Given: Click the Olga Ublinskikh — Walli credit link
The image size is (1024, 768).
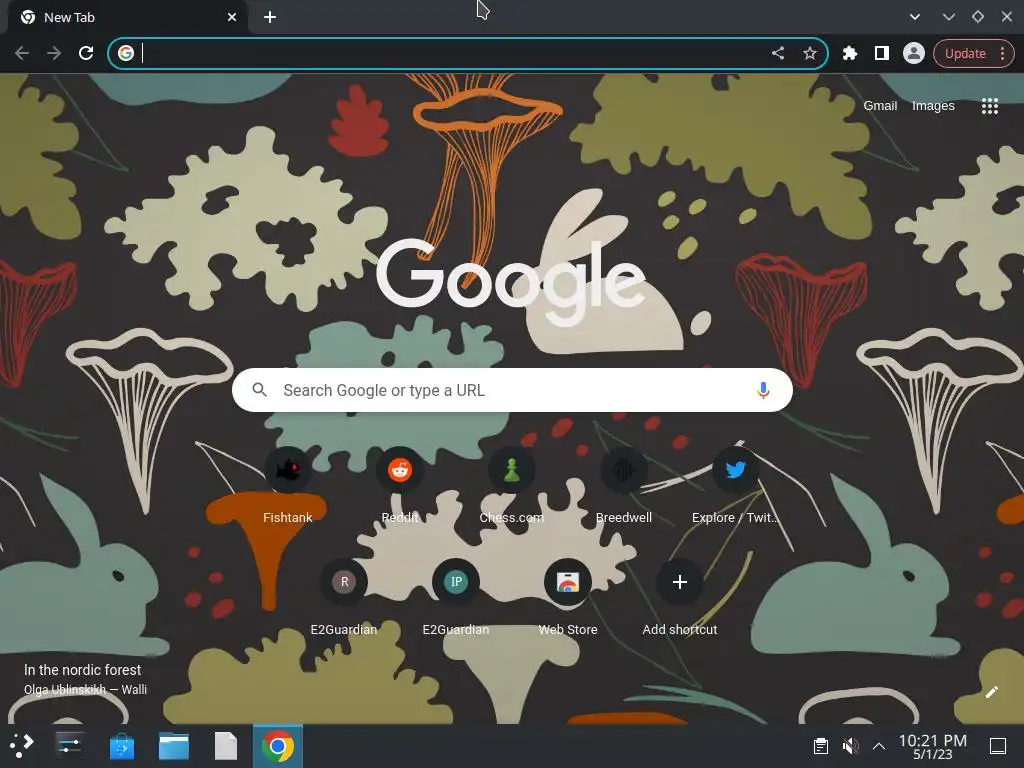Looking at the screenshot, I should pos(85,690).
